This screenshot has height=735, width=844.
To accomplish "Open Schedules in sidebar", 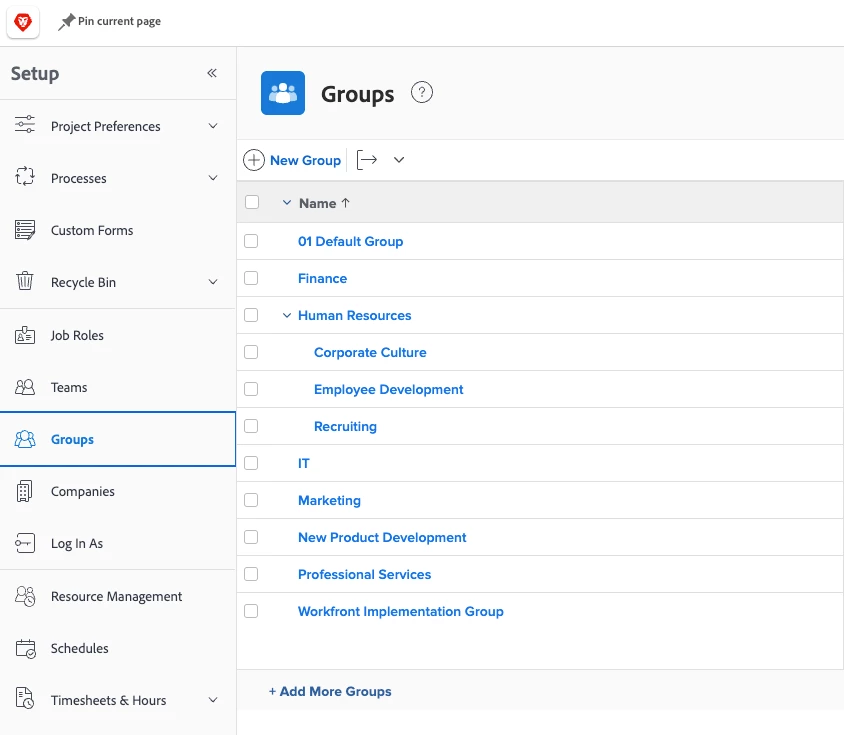I will pos(118,648).
